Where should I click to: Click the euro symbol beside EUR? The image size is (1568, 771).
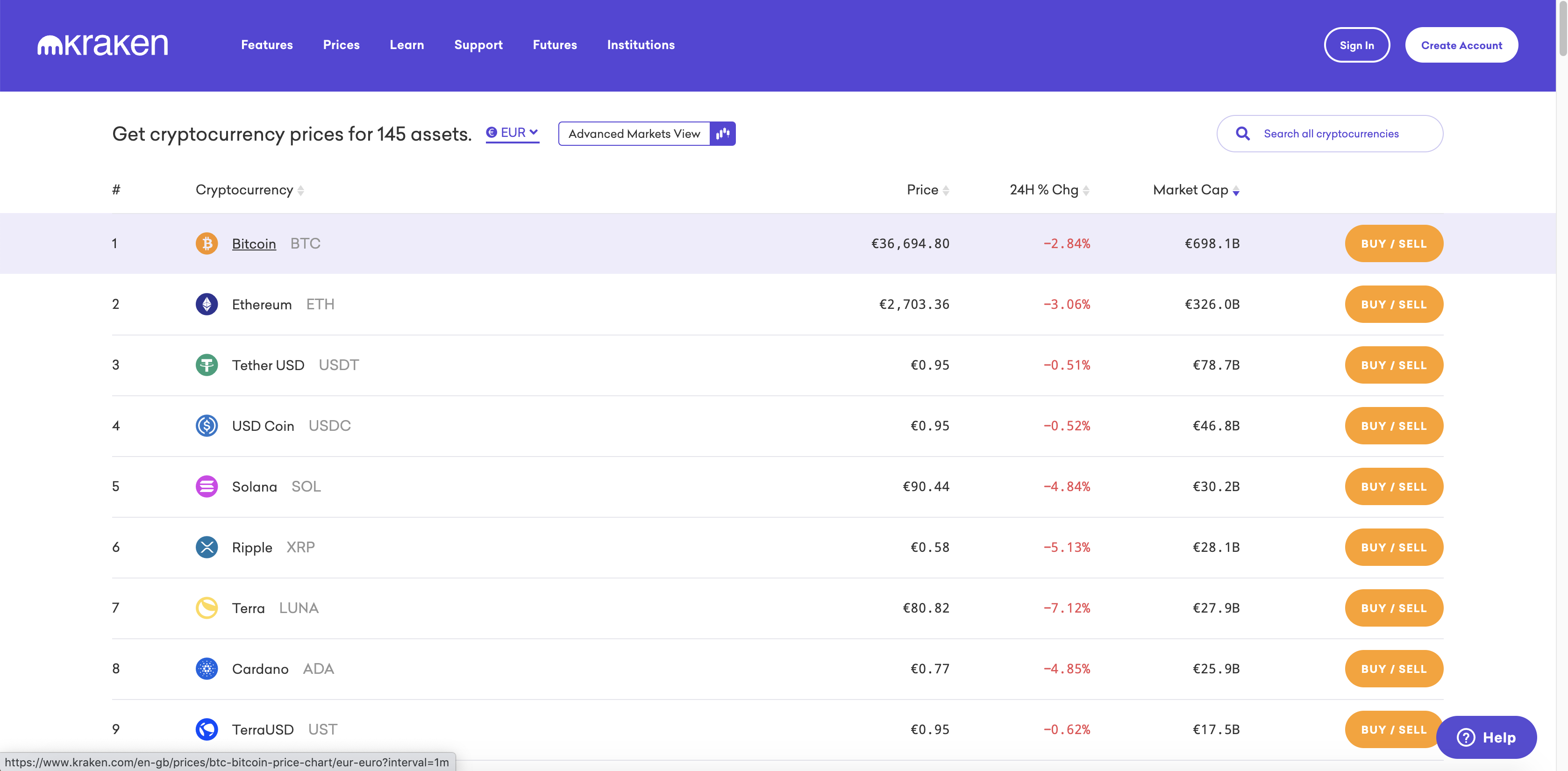[x=492, y=133]
